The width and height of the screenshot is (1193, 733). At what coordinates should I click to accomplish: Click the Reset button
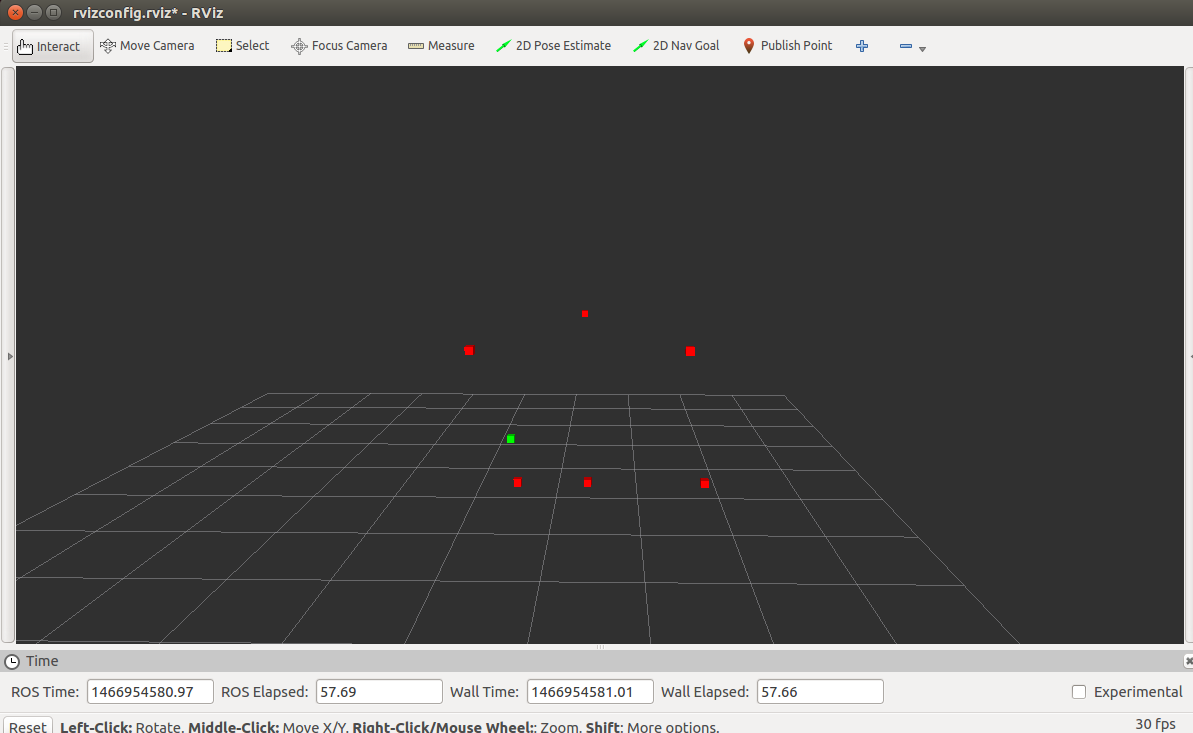tap(28, 726)
